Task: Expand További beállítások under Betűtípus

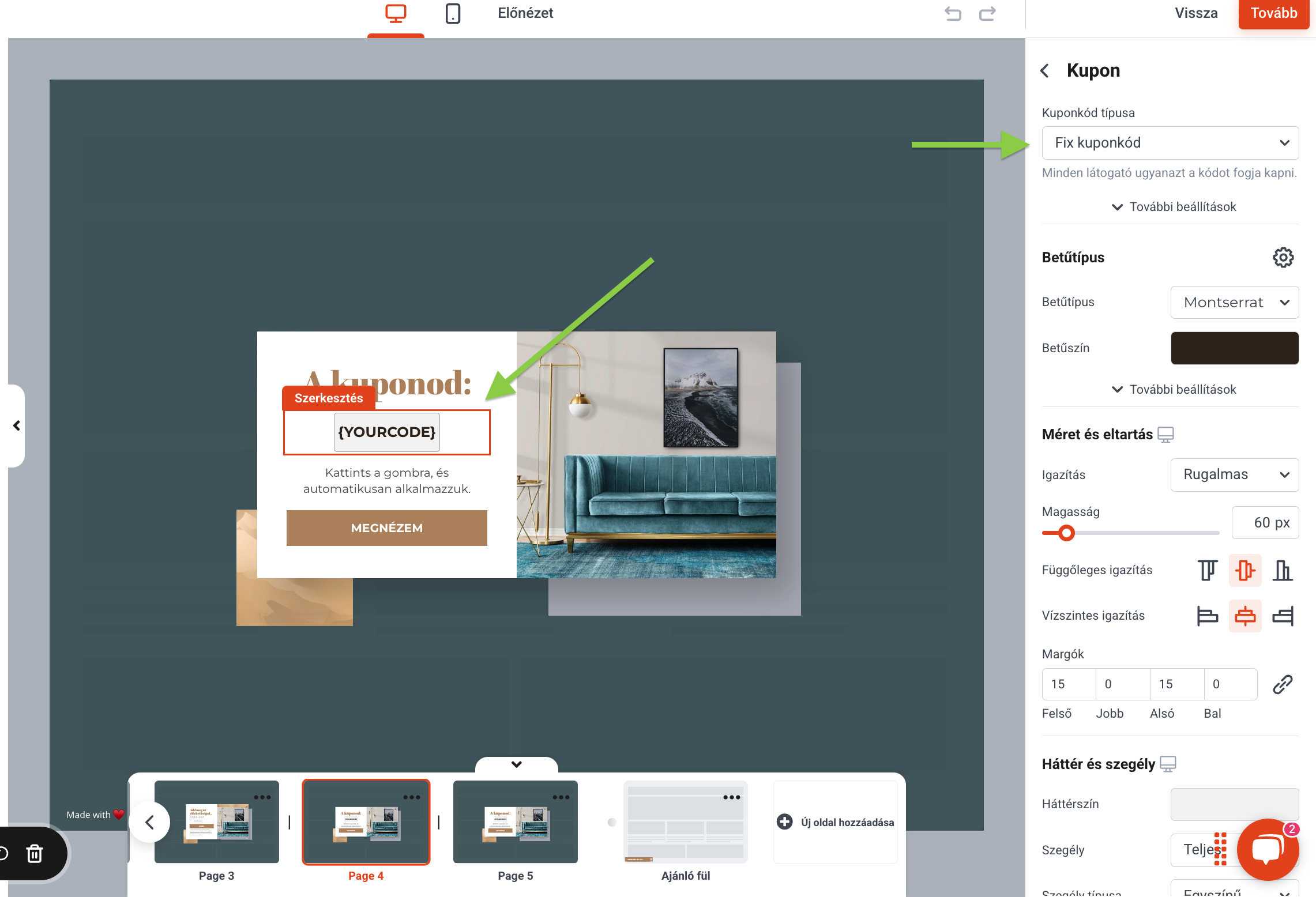Action: point(1174,389)
